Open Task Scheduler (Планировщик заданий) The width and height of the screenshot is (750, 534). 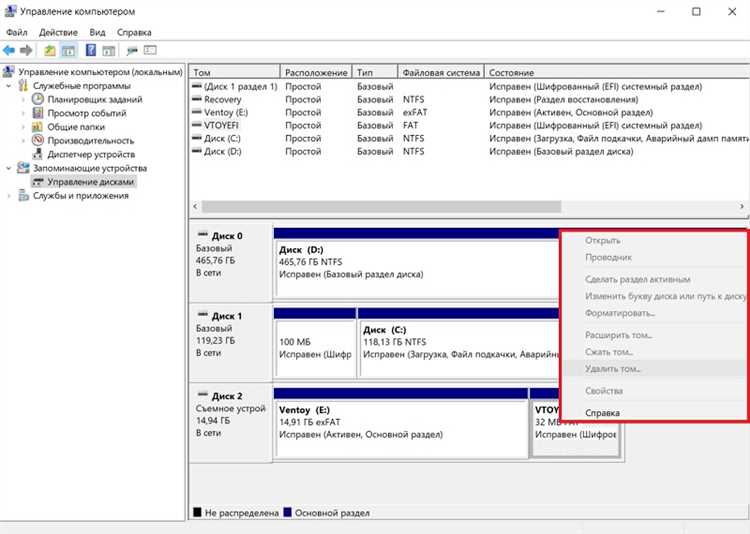(x=95, y=100)
